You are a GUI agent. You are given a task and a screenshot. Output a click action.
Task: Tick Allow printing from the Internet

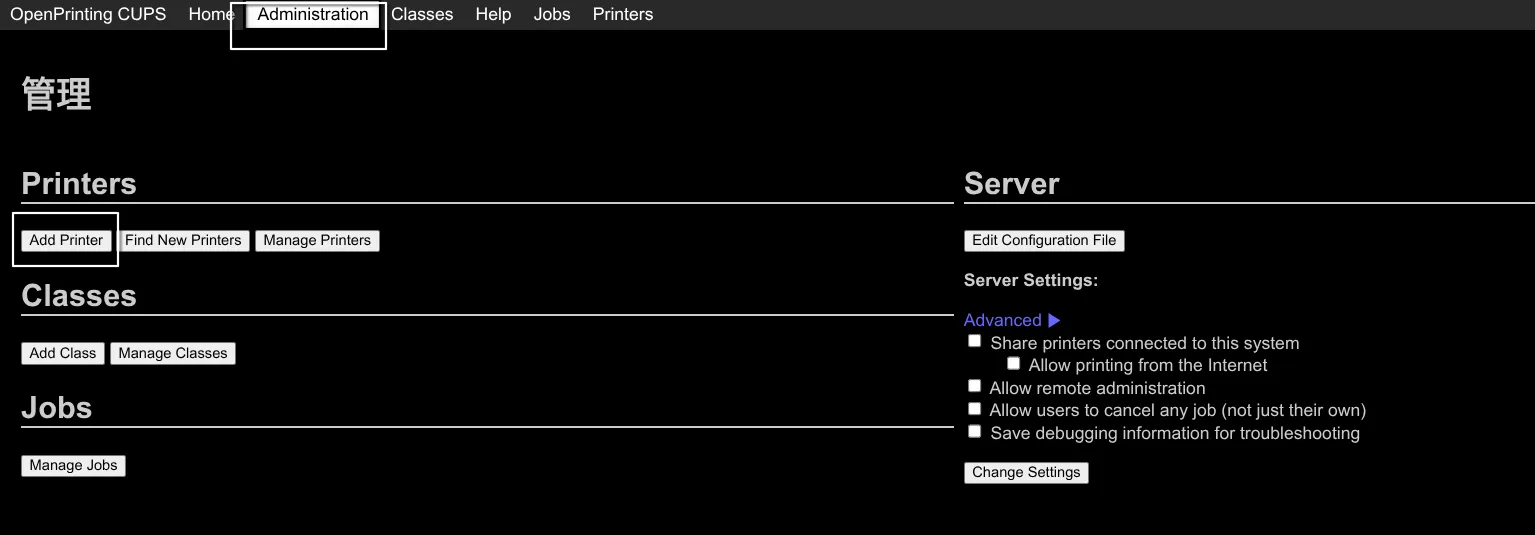coord(1013,364)
